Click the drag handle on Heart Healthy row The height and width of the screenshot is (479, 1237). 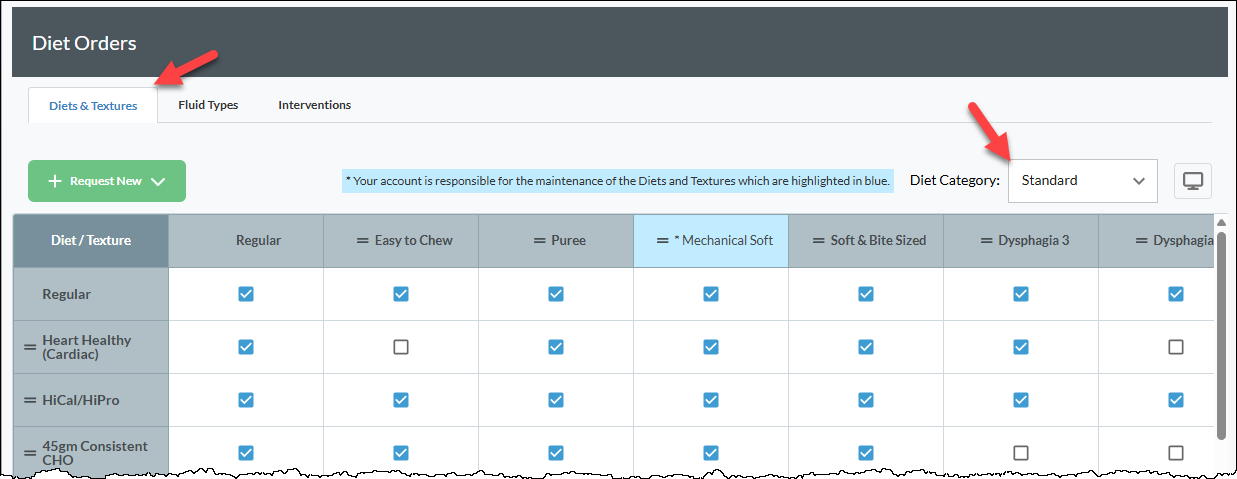coord(30,347)
